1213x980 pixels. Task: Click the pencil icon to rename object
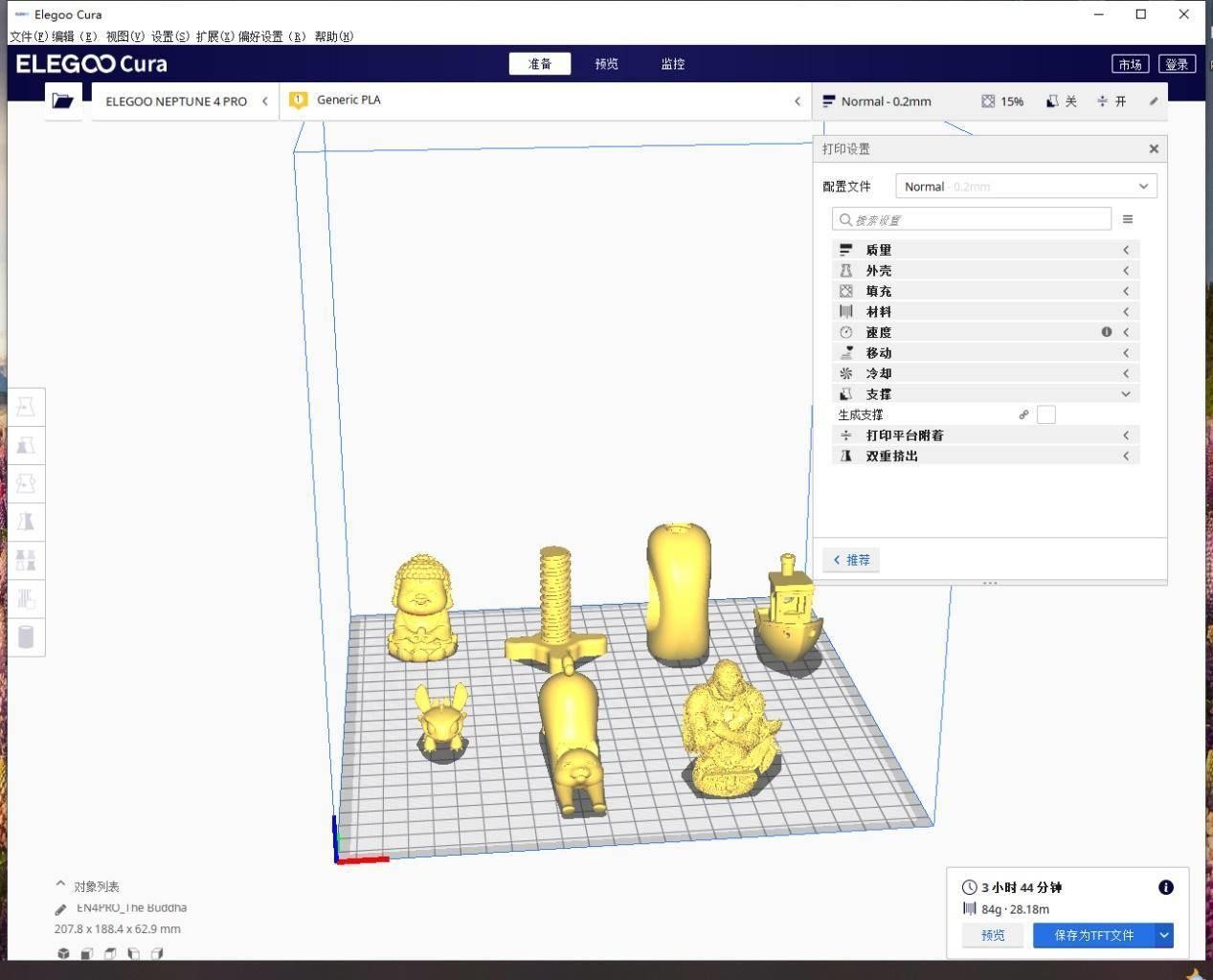coord(60,909)
